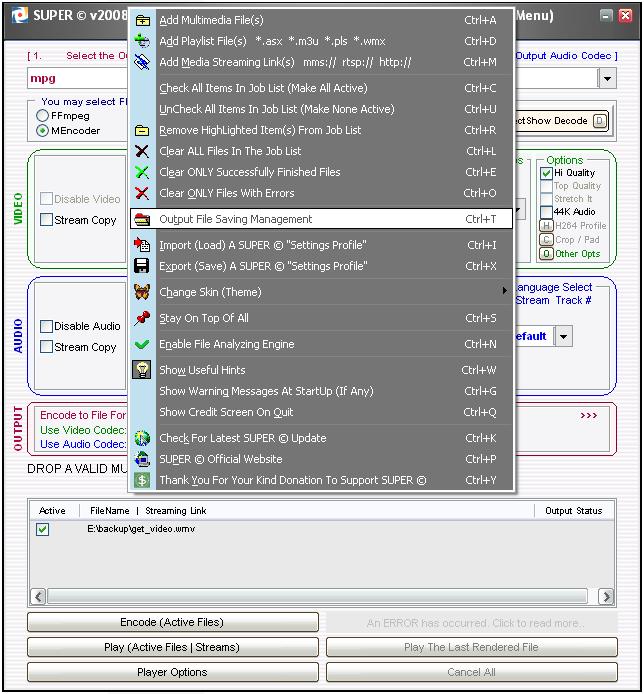
Task: Choose Show Credit Screen On Quit
Action: (321, 412)
